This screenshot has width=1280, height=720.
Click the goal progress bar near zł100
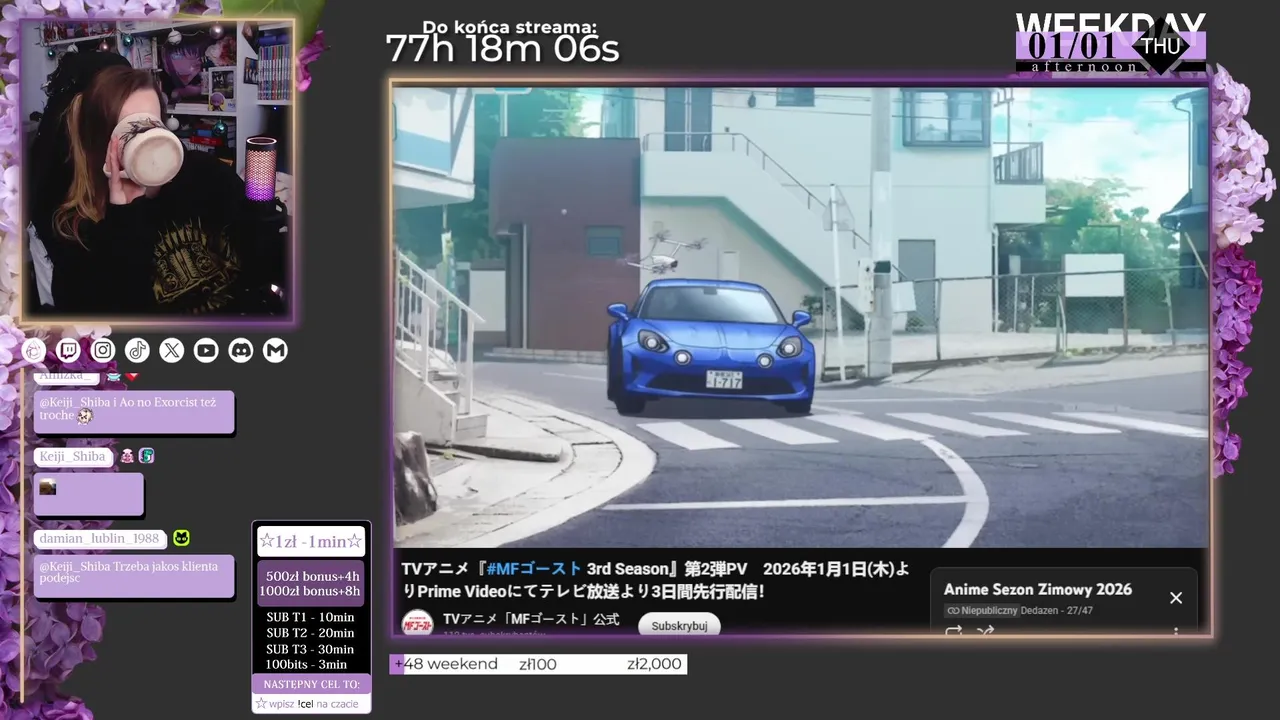click(538, 664)
